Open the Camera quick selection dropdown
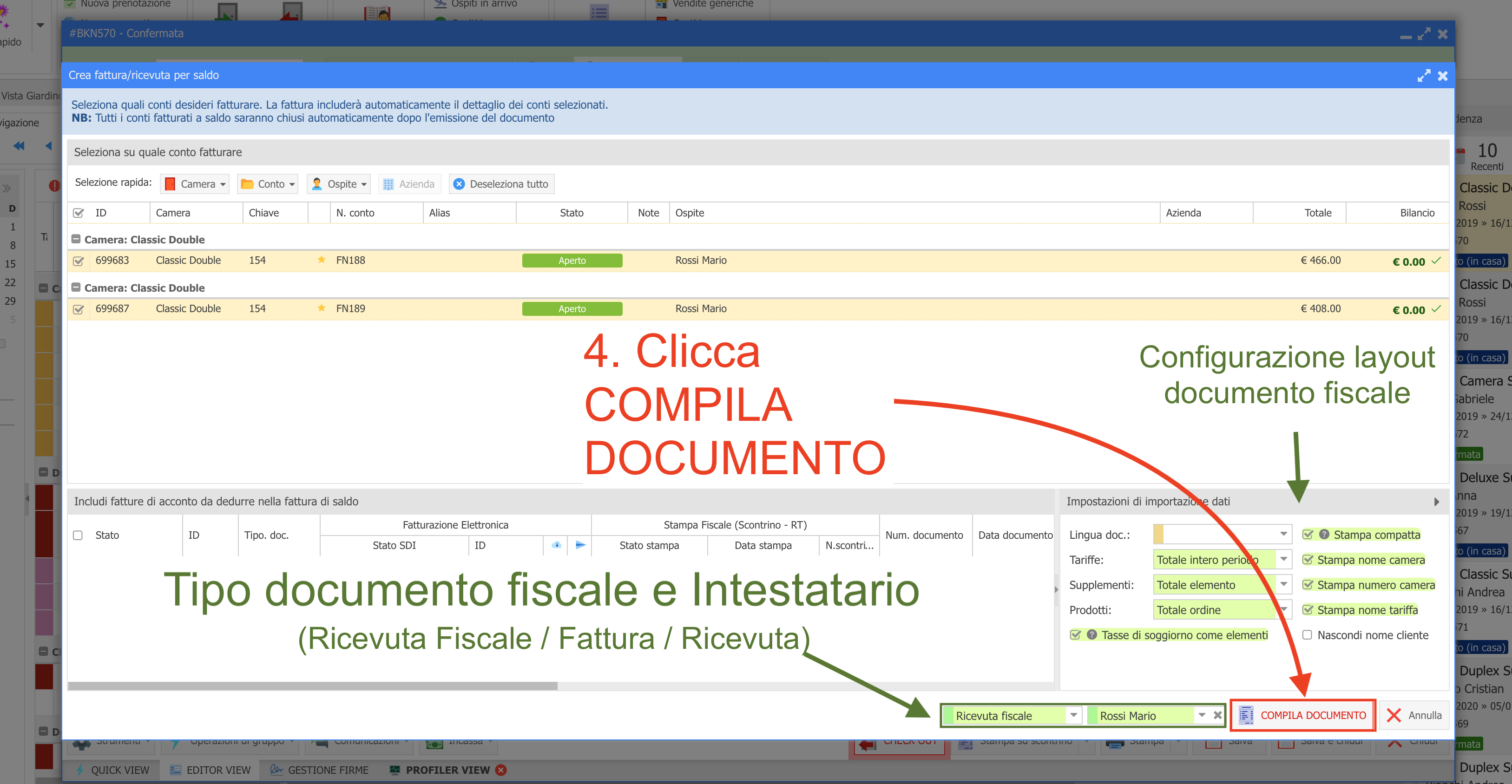 click(195, 184)
